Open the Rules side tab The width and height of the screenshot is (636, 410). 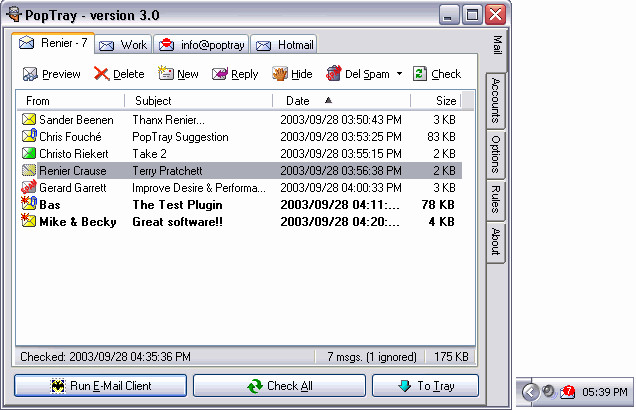496,199
